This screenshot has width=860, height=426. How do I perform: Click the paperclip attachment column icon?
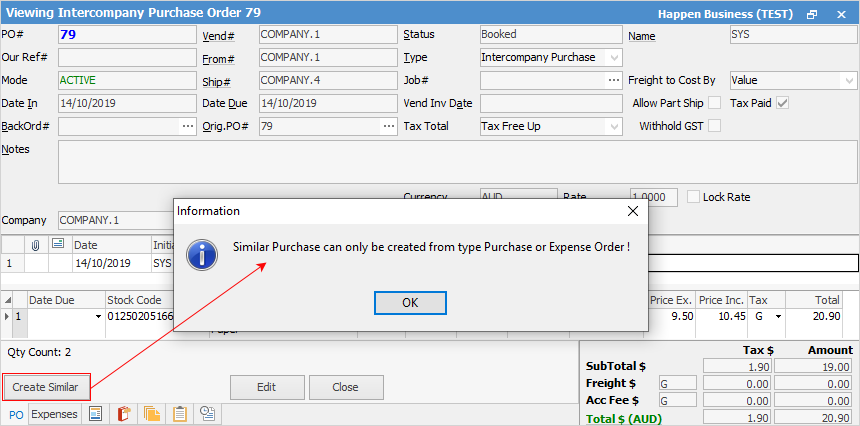(36, 244)
